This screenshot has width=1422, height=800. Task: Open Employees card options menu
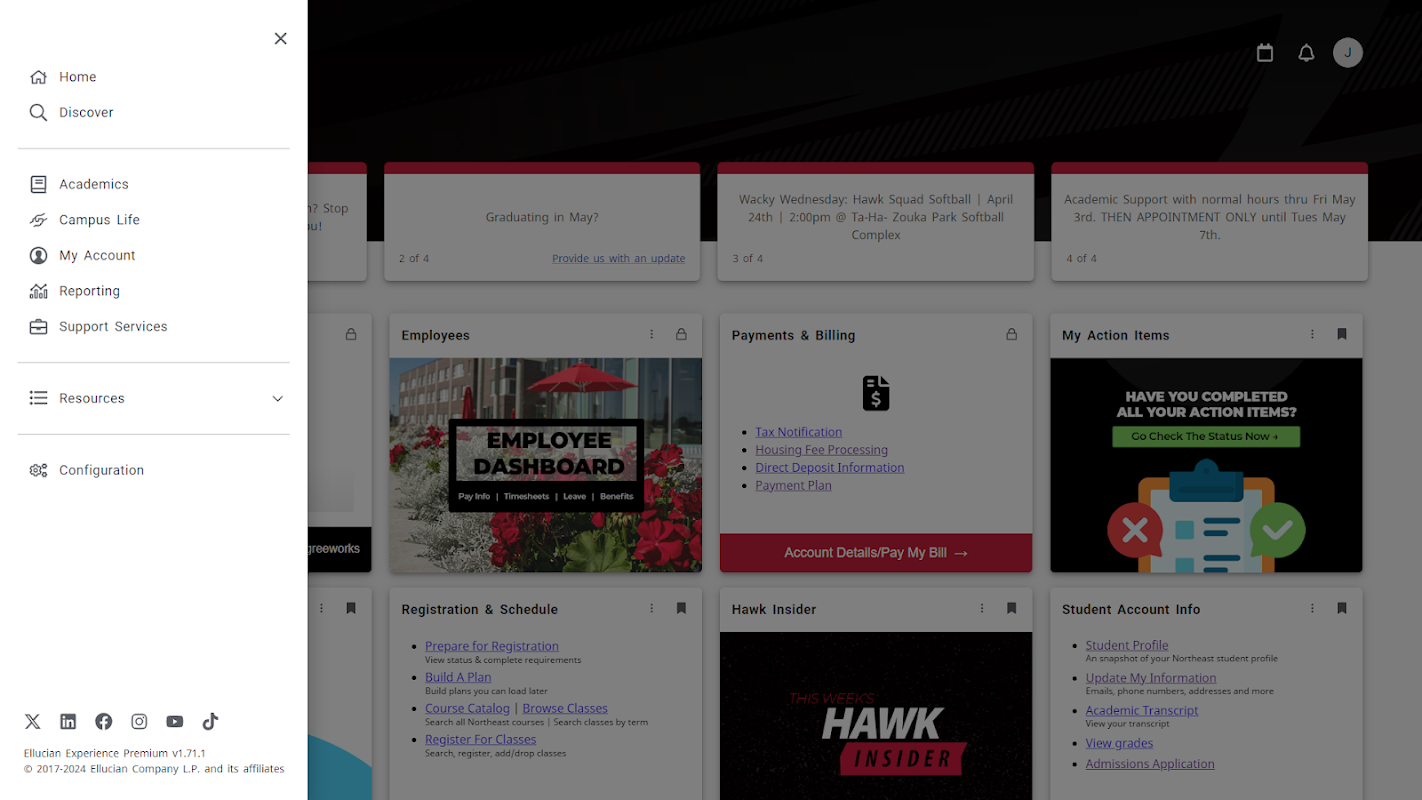(652, 334)
